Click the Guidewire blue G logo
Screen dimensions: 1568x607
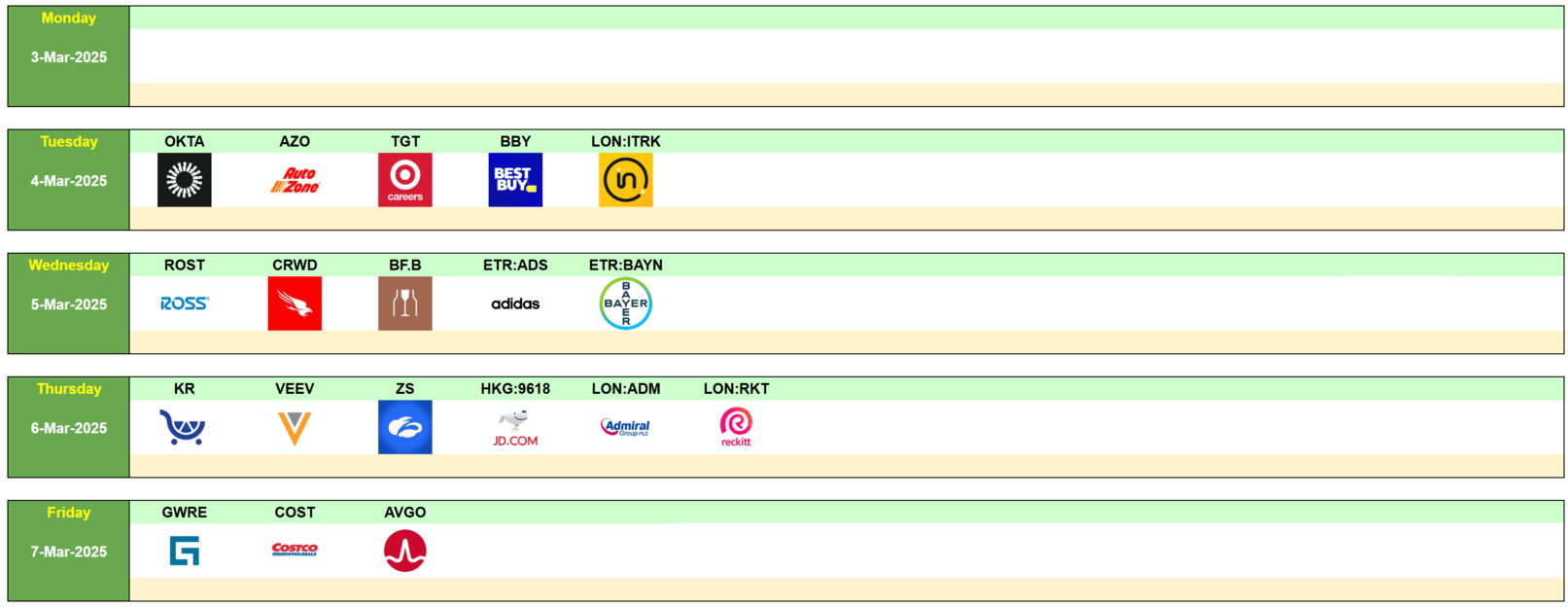click(185, 551)
